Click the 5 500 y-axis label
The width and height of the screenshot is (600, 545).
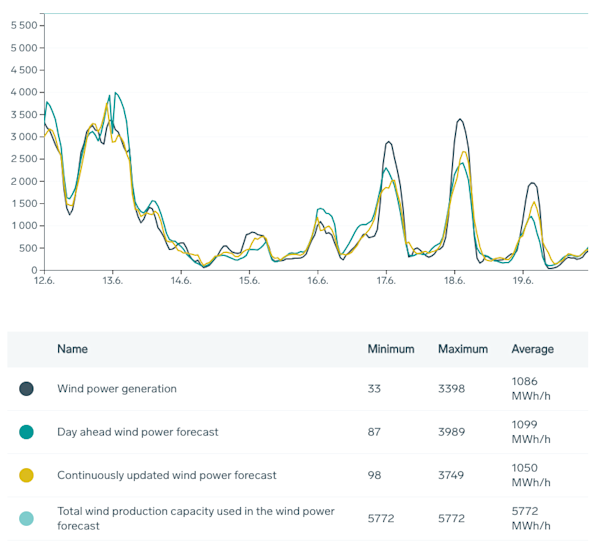[24, 26]
